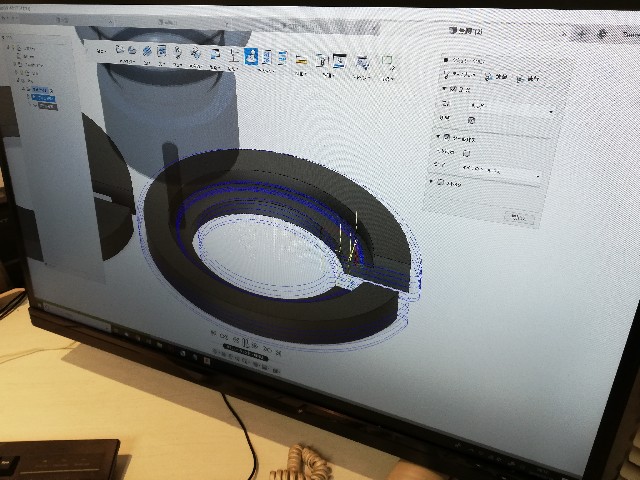The height and width of the screenshot is (480, 640).
Task: Select the dark last operation in browser tree
Action: click(48, 107)
